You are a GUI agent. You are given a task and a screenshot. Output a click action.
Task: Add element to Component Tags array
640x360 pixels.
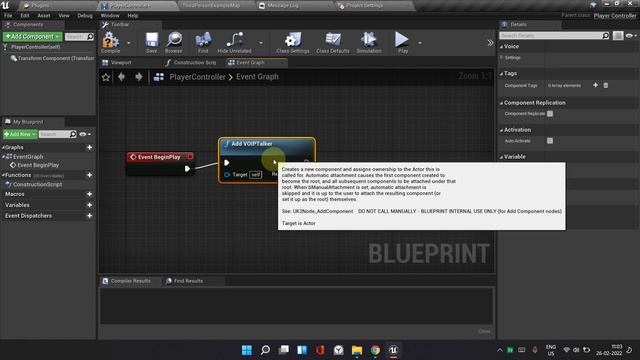[x=596, y=85]
